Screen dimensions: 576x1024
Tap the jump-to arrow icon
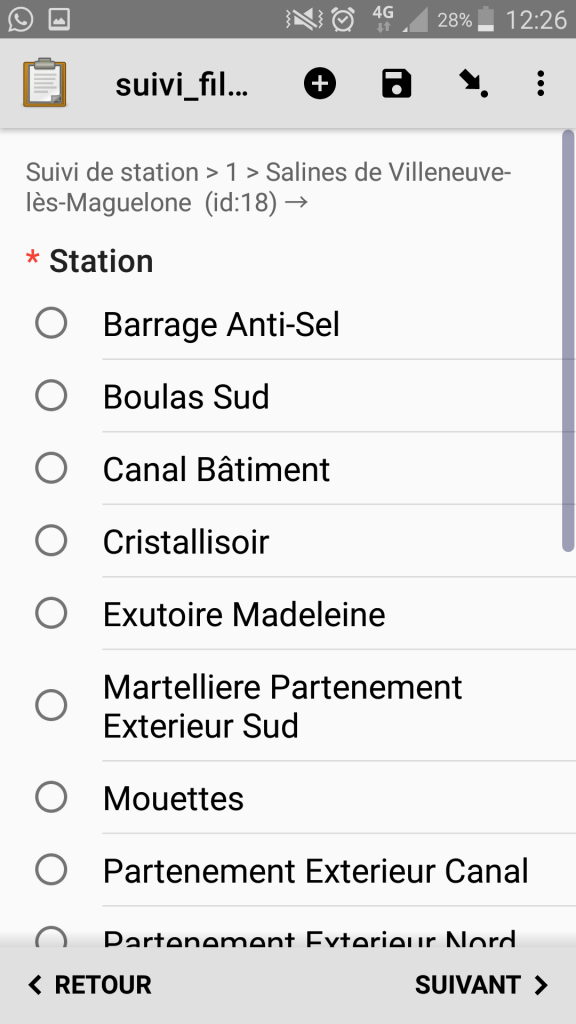click(473, 84)
